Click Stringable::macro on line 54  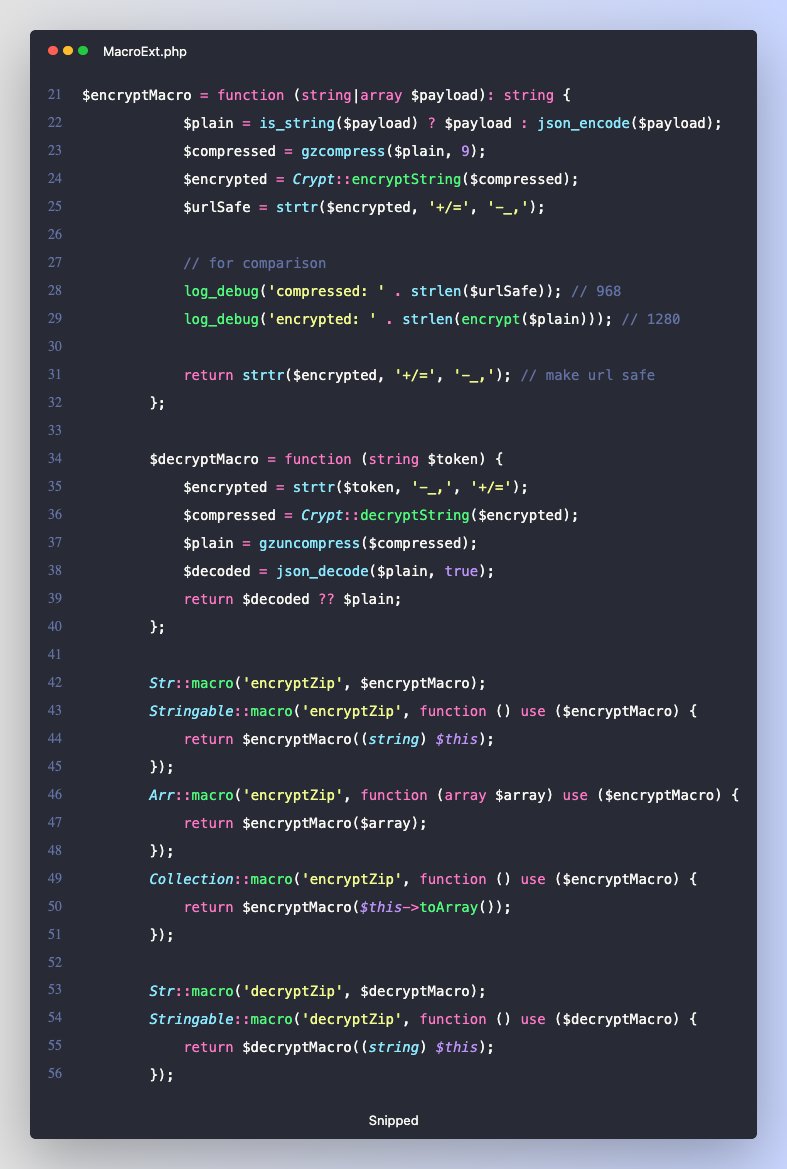tap(221, 1019)
